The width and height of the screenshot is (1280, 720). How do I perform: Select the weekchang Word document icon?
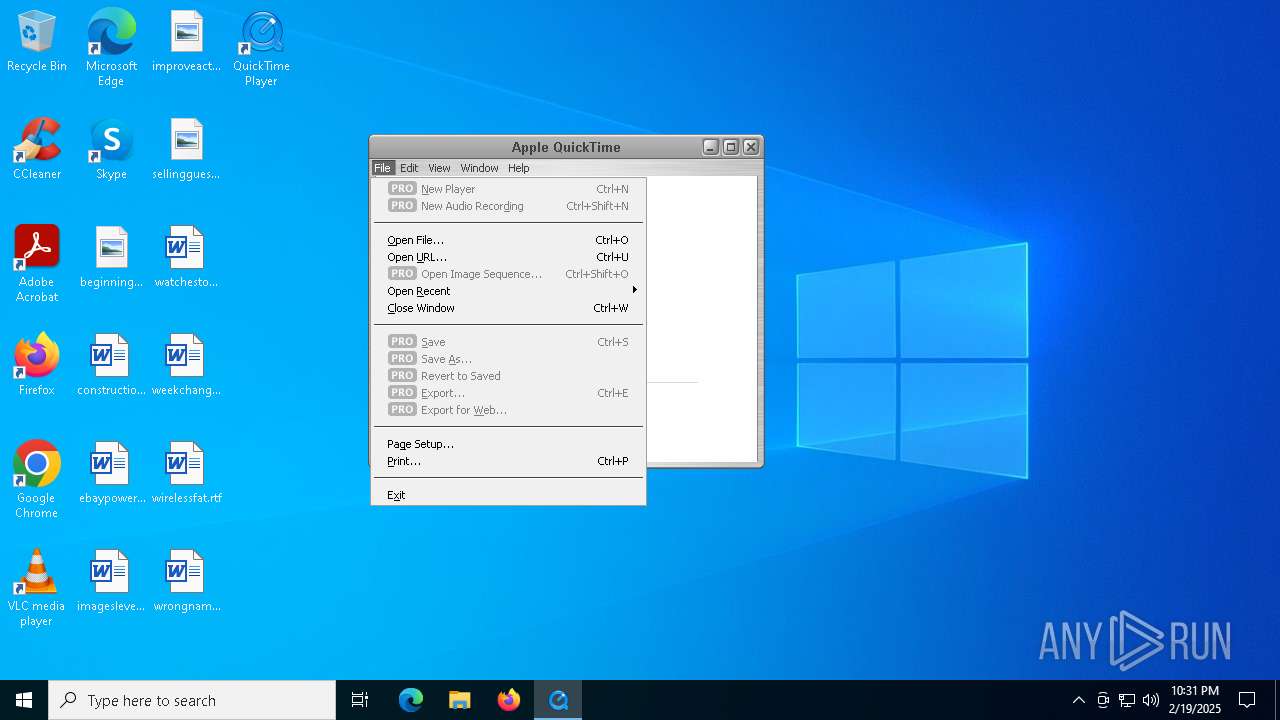(x=186, y=366)
